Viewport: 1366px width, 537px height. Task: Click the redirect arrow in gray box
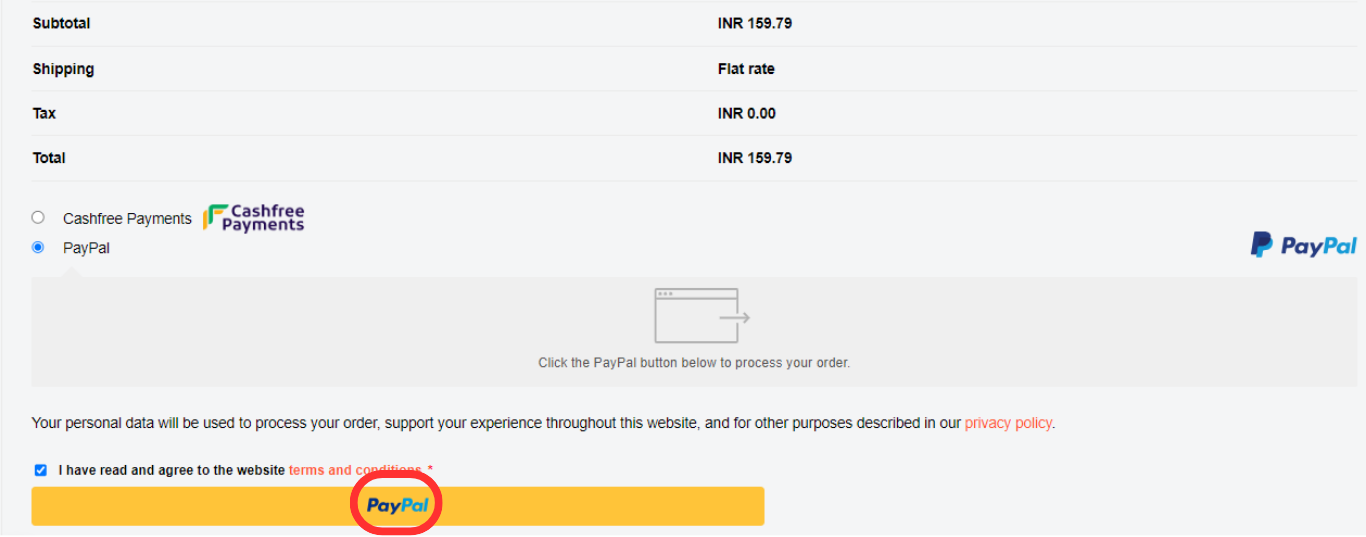click(734, 319)
